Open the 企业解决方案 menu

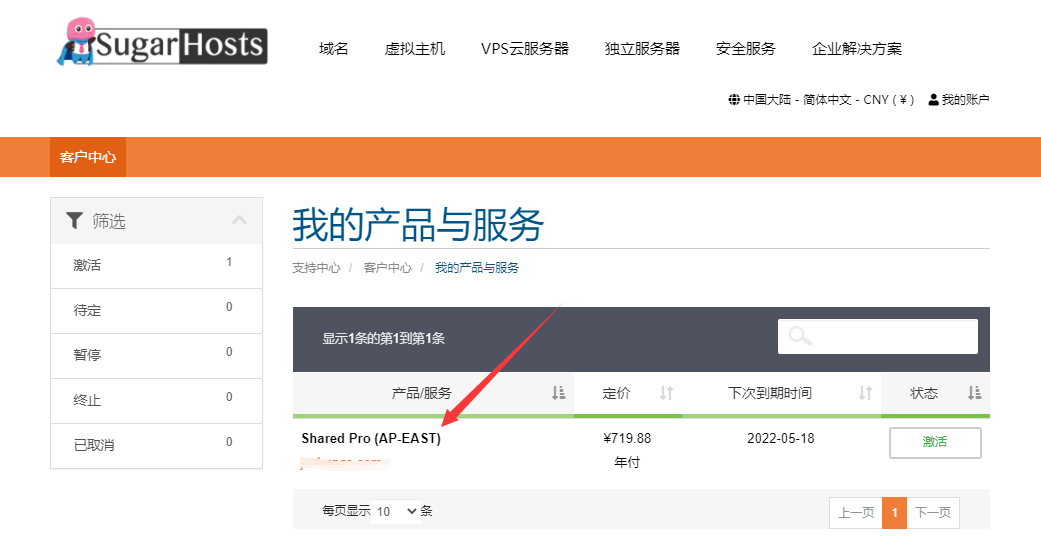coord(856,48)
